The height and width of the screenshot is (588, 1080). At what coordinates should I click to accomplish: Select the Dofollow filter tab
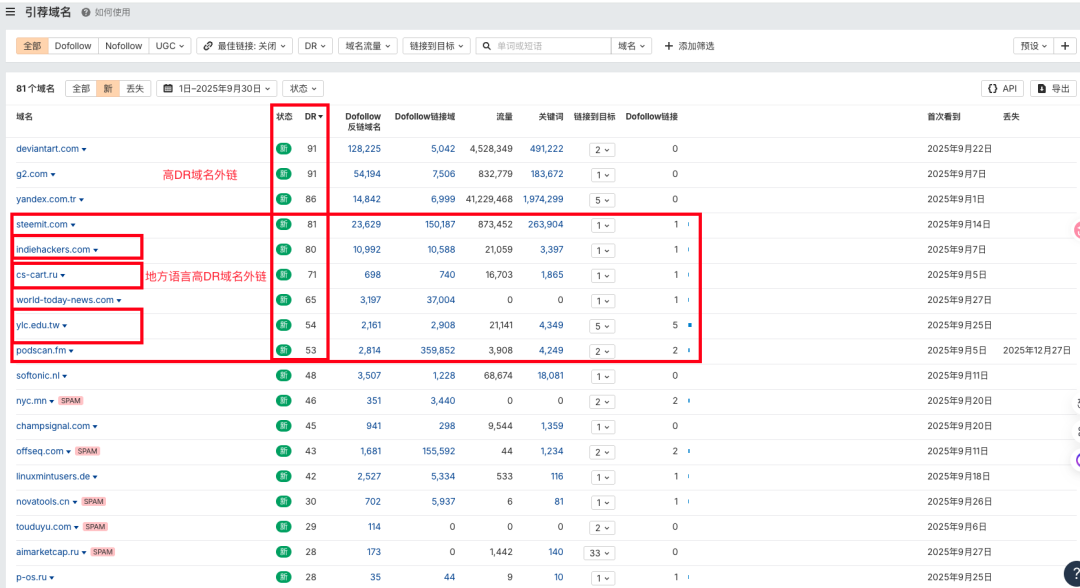[73, 46]
